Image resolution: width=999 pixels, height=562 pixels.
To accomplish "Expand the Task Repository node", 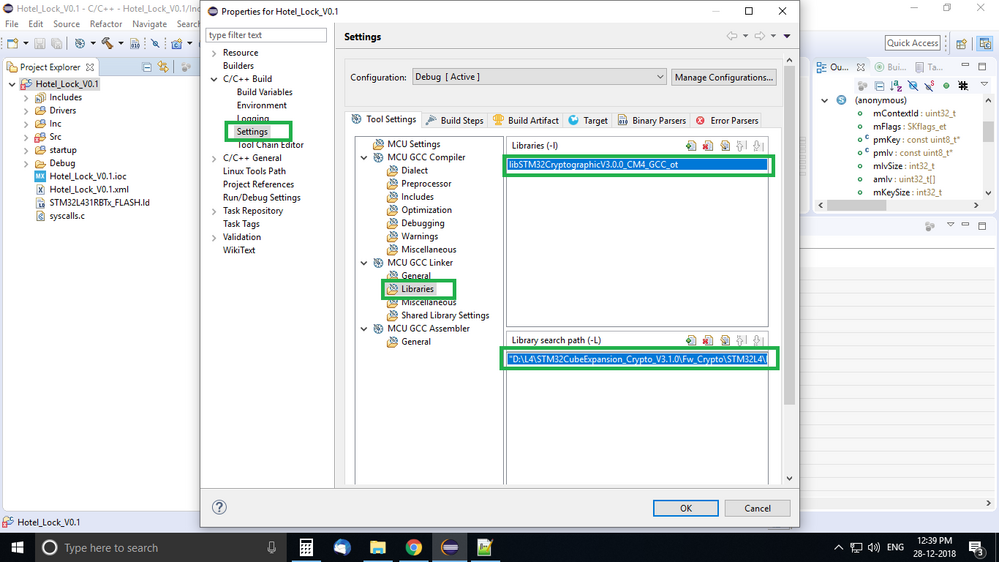I will tap(214, 211).
